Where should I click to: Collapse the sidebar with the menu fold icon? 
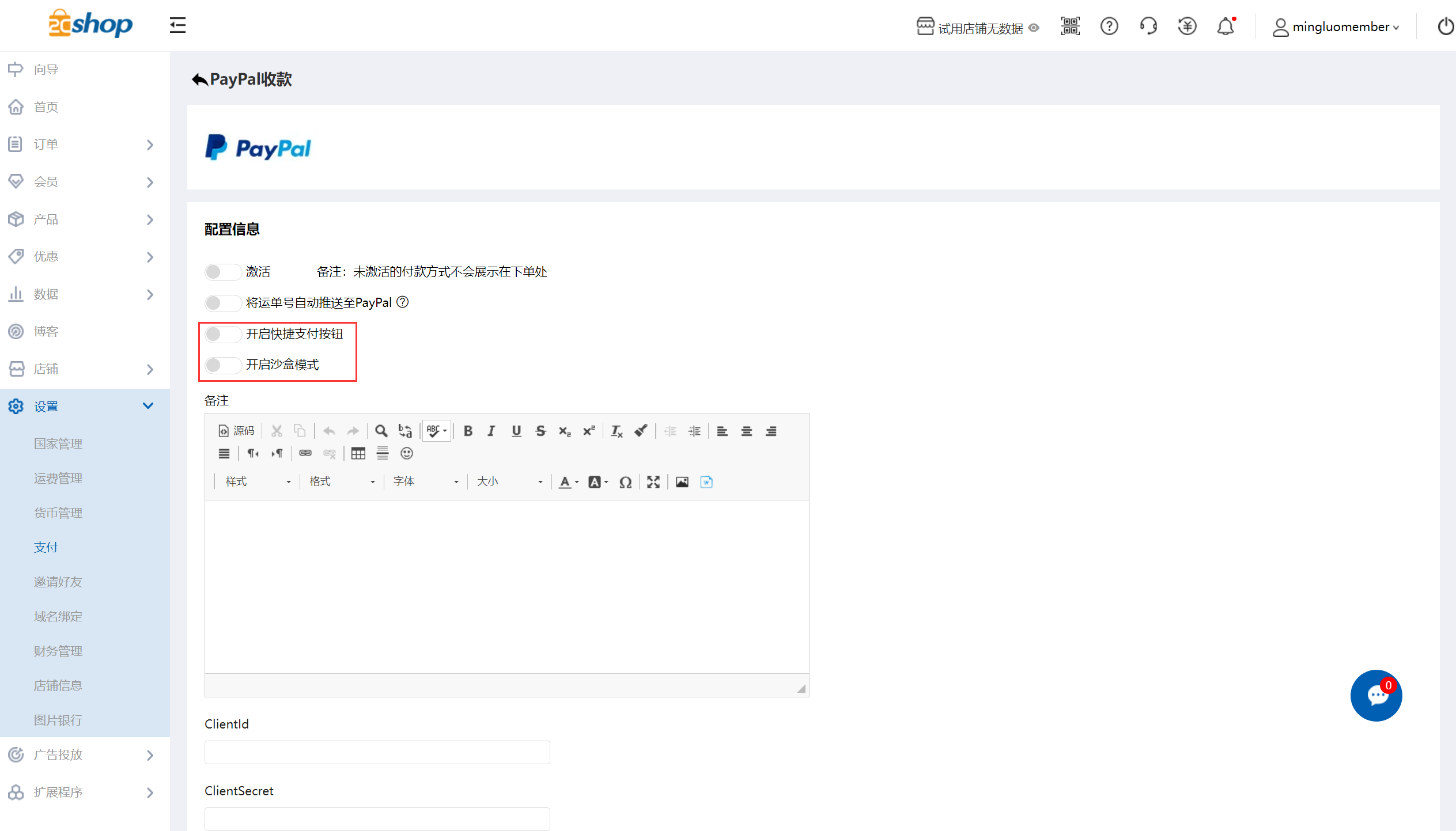177,25
